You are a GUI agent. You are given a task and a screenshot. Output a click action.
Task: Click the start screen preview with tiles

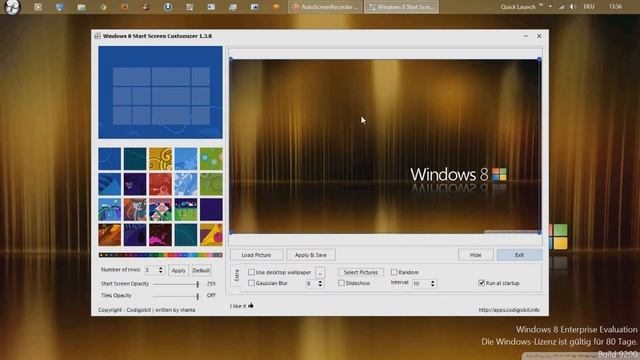tap(160, 92)
